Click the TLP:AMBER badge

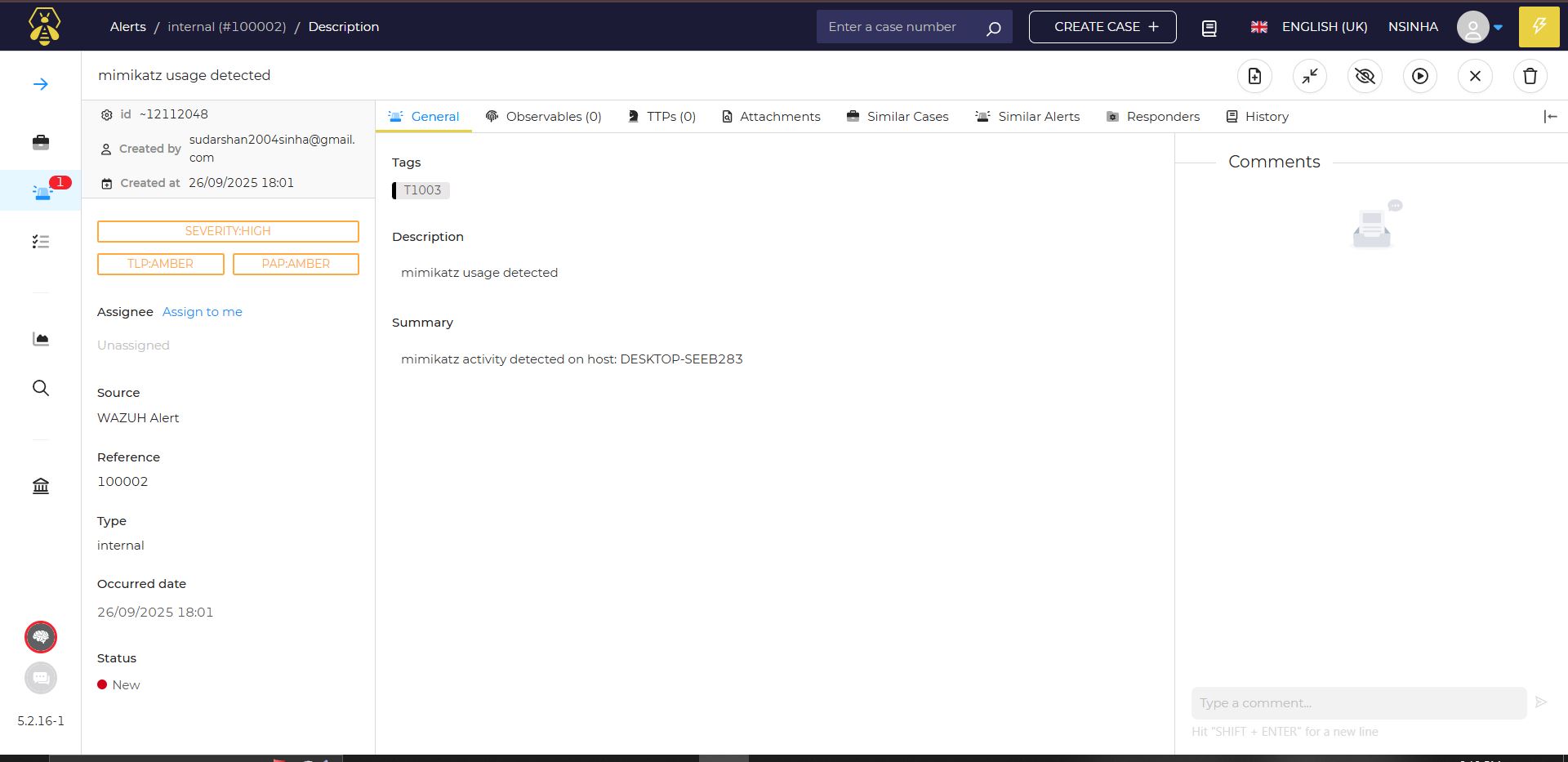160,264
